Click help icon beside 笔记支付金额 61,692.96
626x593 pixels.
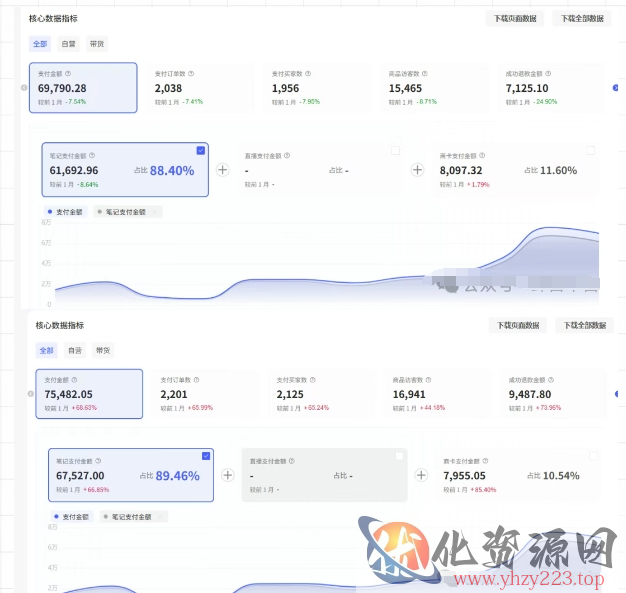pyautogui.click(x=92, y=155)
